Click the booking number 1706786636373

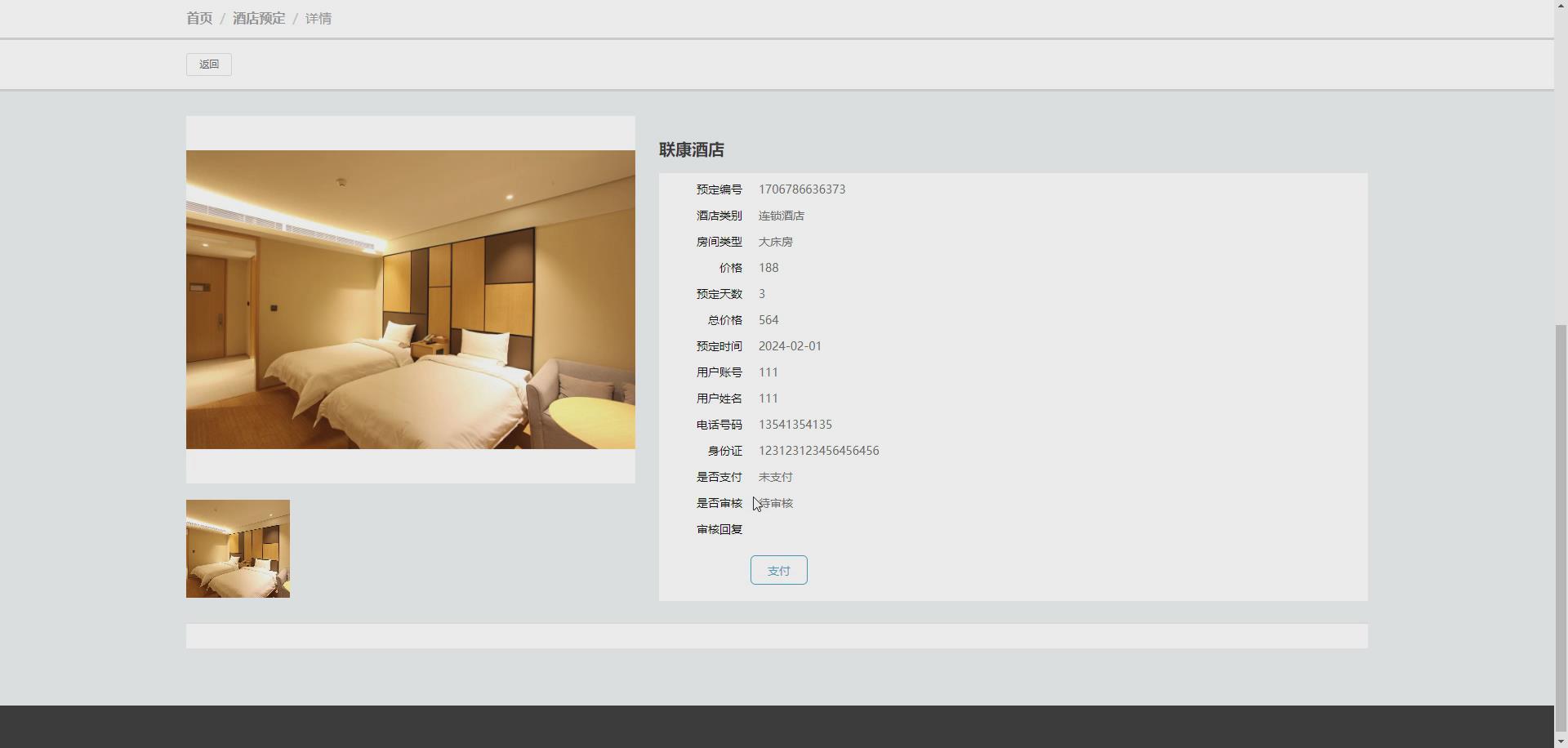pos(801,189)
